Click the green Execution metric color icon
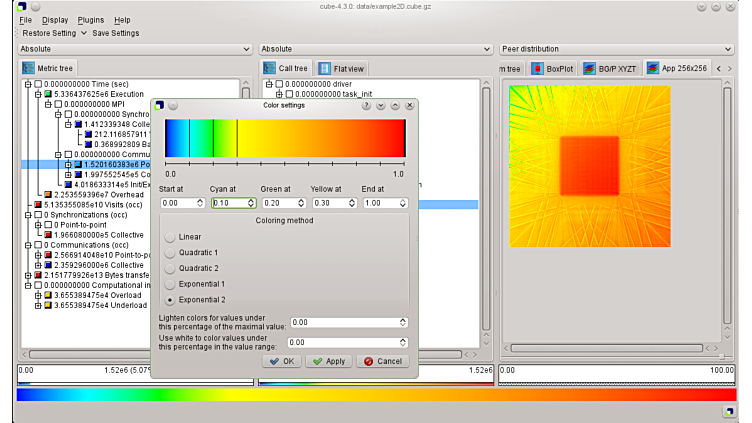Viewport: 752px width, 423px height. (47, 94)
